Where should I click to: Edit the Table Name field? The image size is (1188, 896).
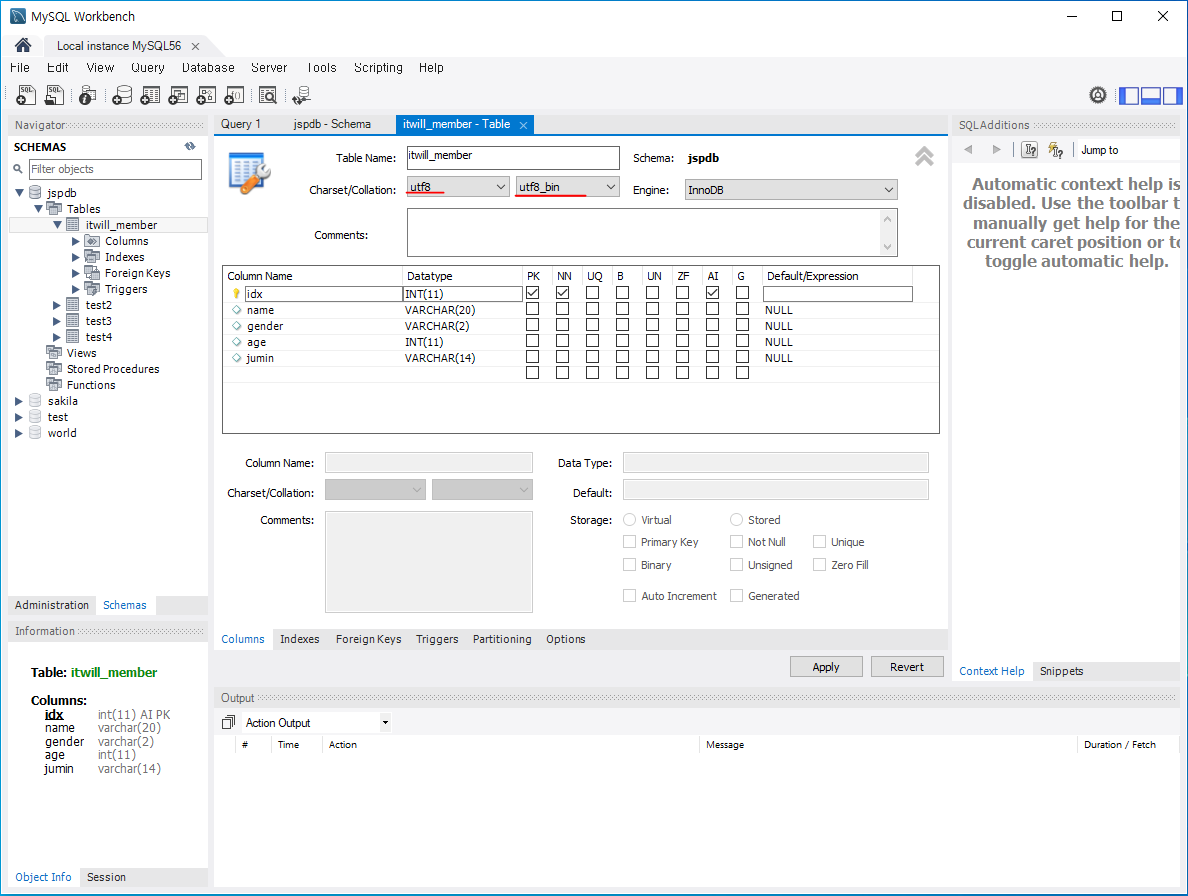pyautogui.click(x=513, y=158)
